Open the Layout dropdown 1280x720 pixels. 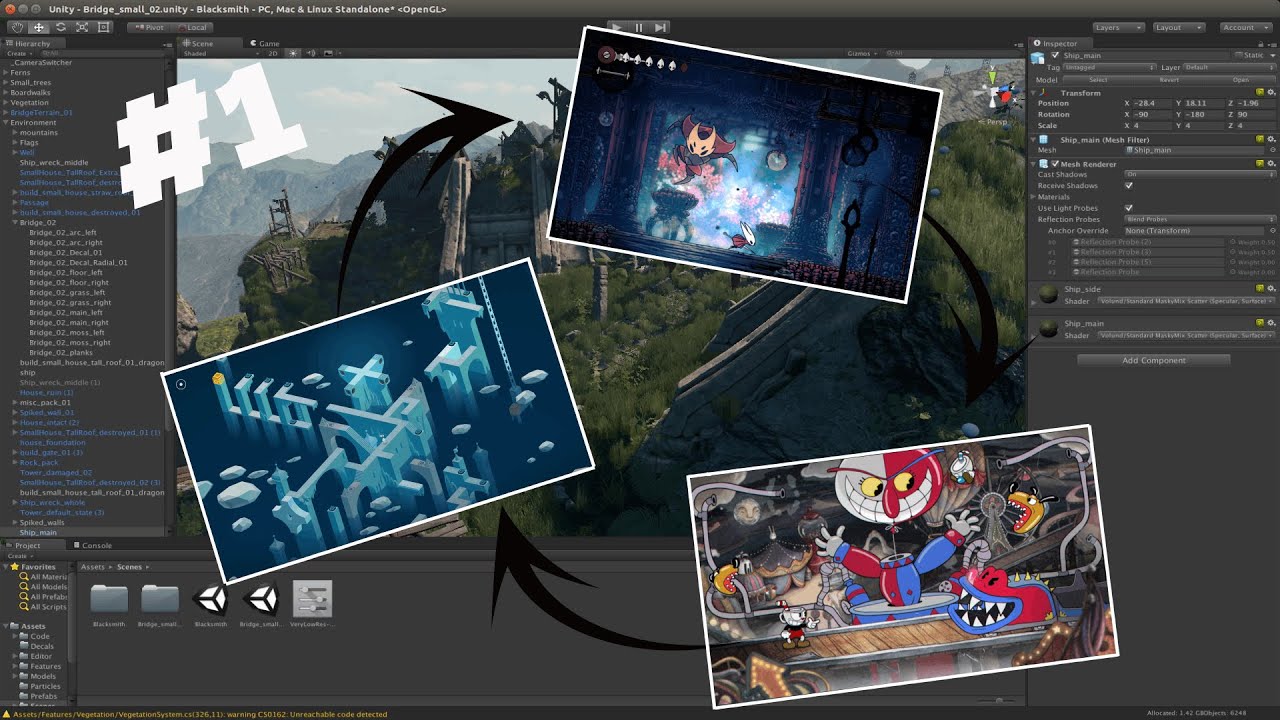(1180, 27)
